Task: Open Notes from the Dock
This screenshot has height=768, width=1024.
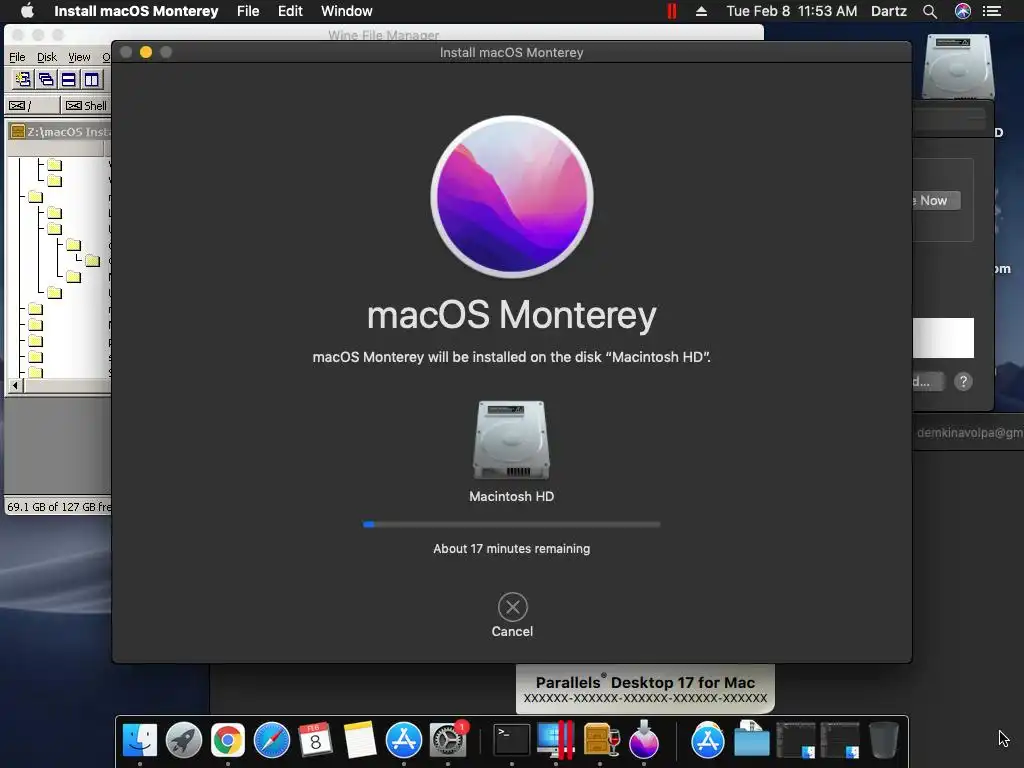Action: click(360, 740)
